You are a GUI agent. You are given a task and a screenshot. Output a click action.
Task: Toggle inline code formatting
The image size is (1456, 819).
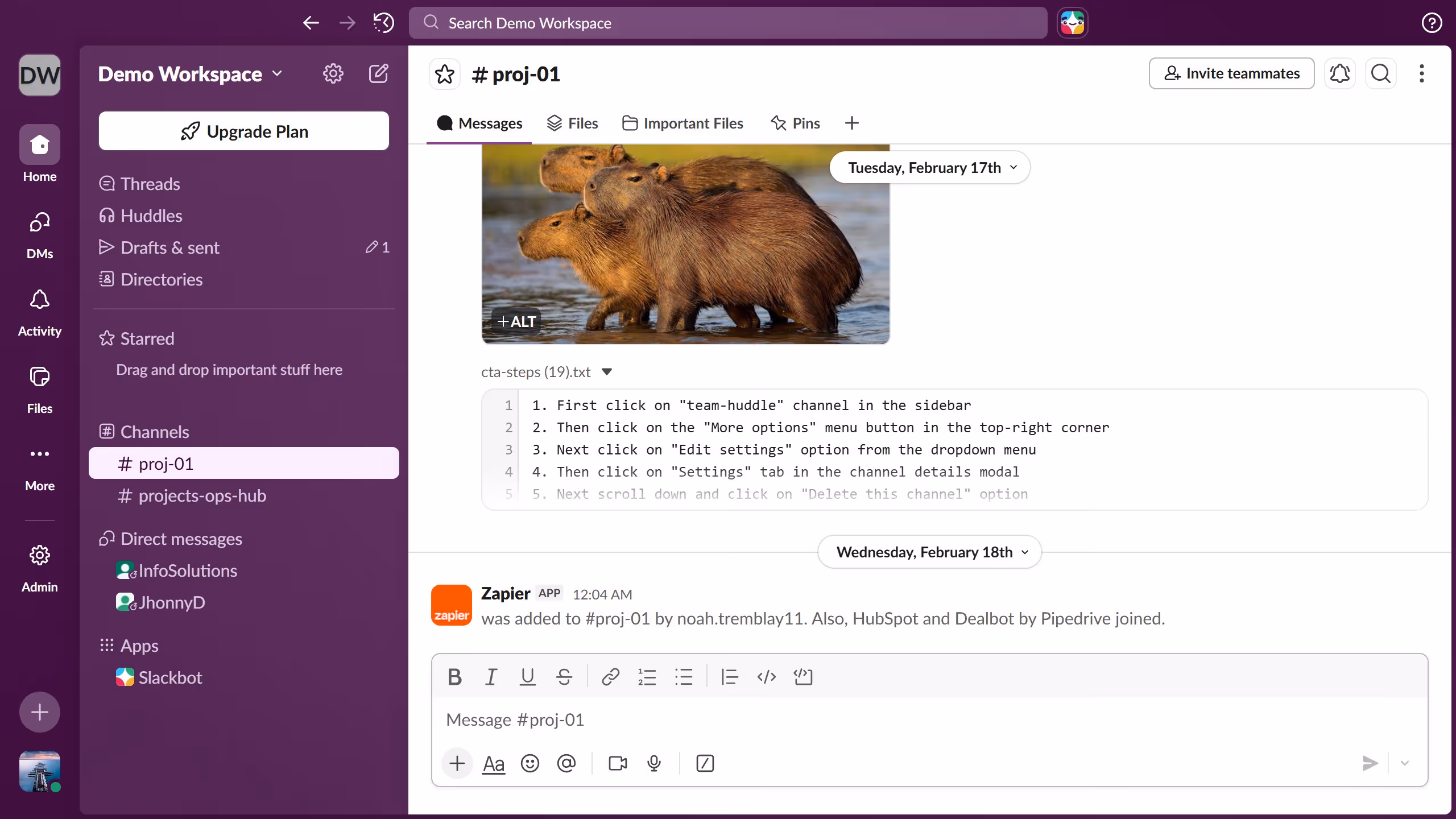pos(767,677)
